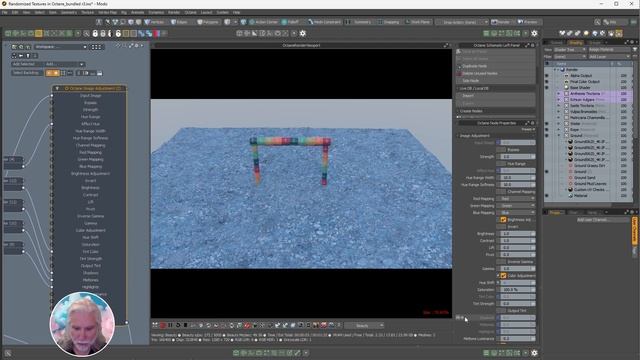This screenshot has height=360, width=640.
Task: Select Edges selection mode
Action: point(179,22)
